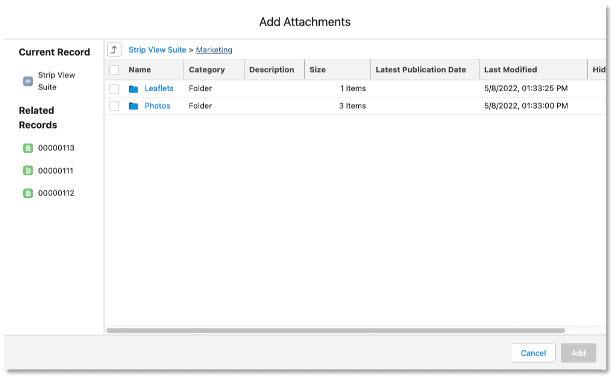Sort by the Category column header

[x=207, y=70]
